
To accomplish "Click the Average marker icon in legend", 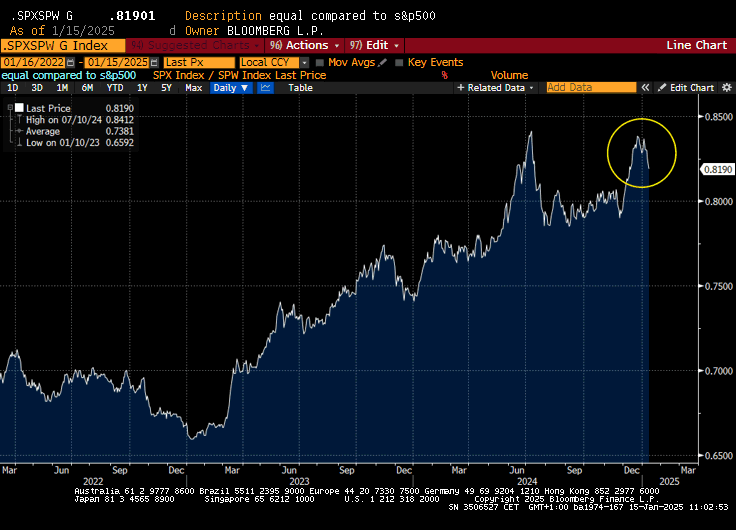I will pos(19,131).
